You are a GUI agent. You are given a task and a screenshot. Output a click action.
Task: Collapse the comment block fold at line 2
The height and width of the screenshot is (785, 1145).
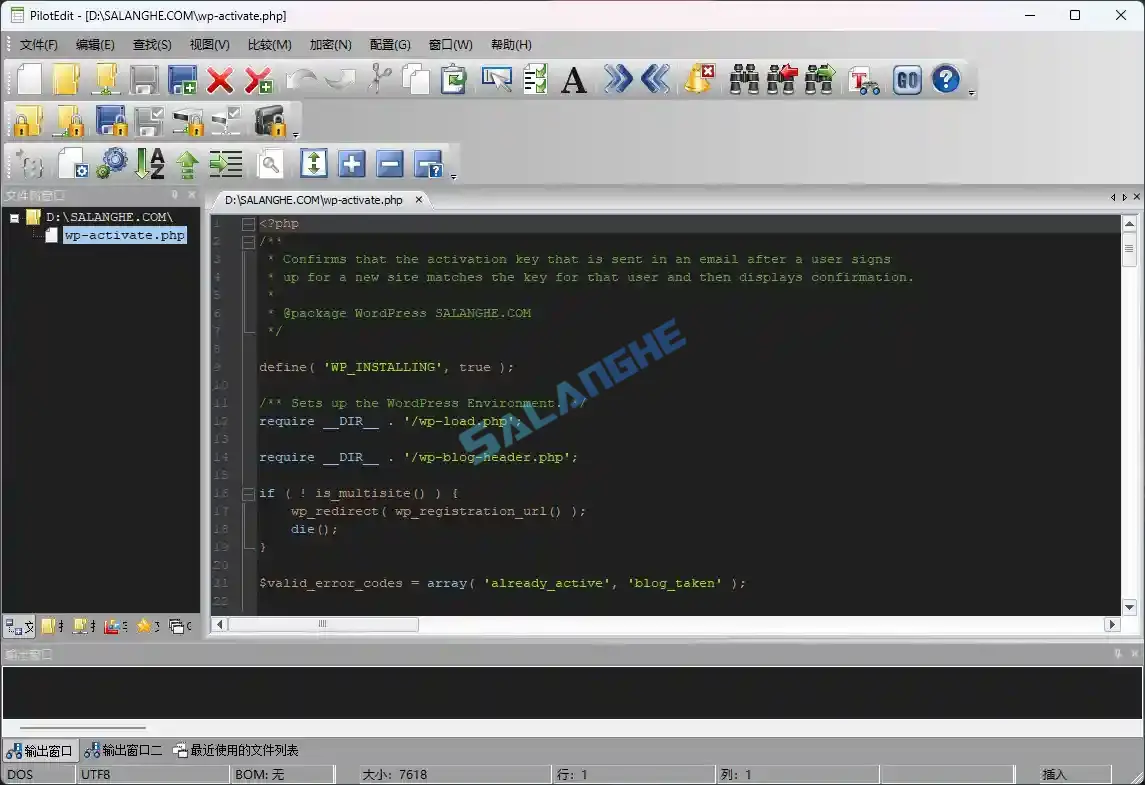(x=247, y=241)
